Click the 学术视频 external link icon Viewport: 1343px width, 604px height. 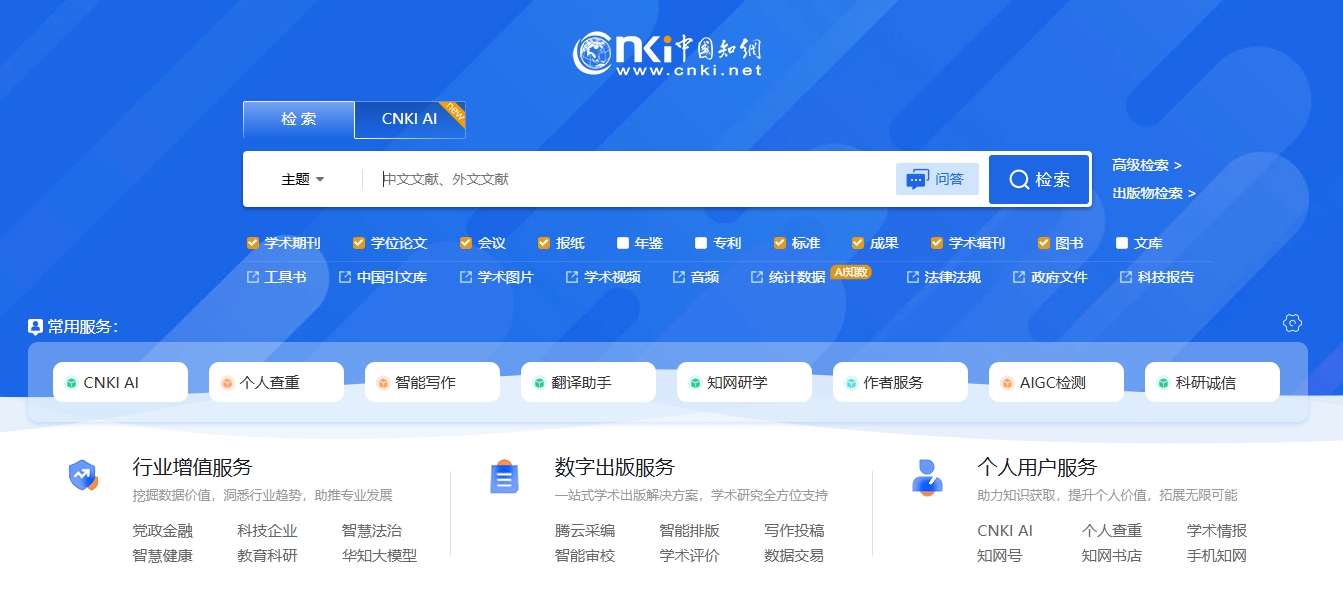[572, 277]
